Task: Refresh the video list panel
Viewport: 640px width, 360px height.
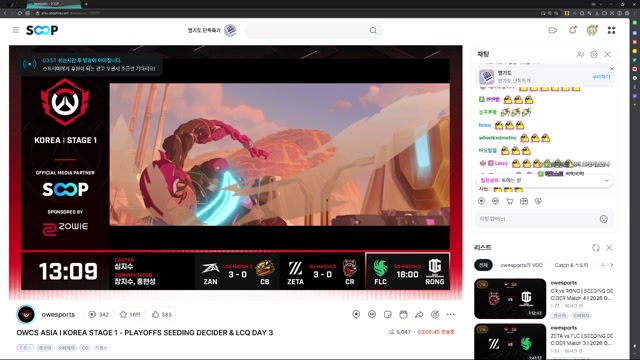Action: click(x=596, y=247)
